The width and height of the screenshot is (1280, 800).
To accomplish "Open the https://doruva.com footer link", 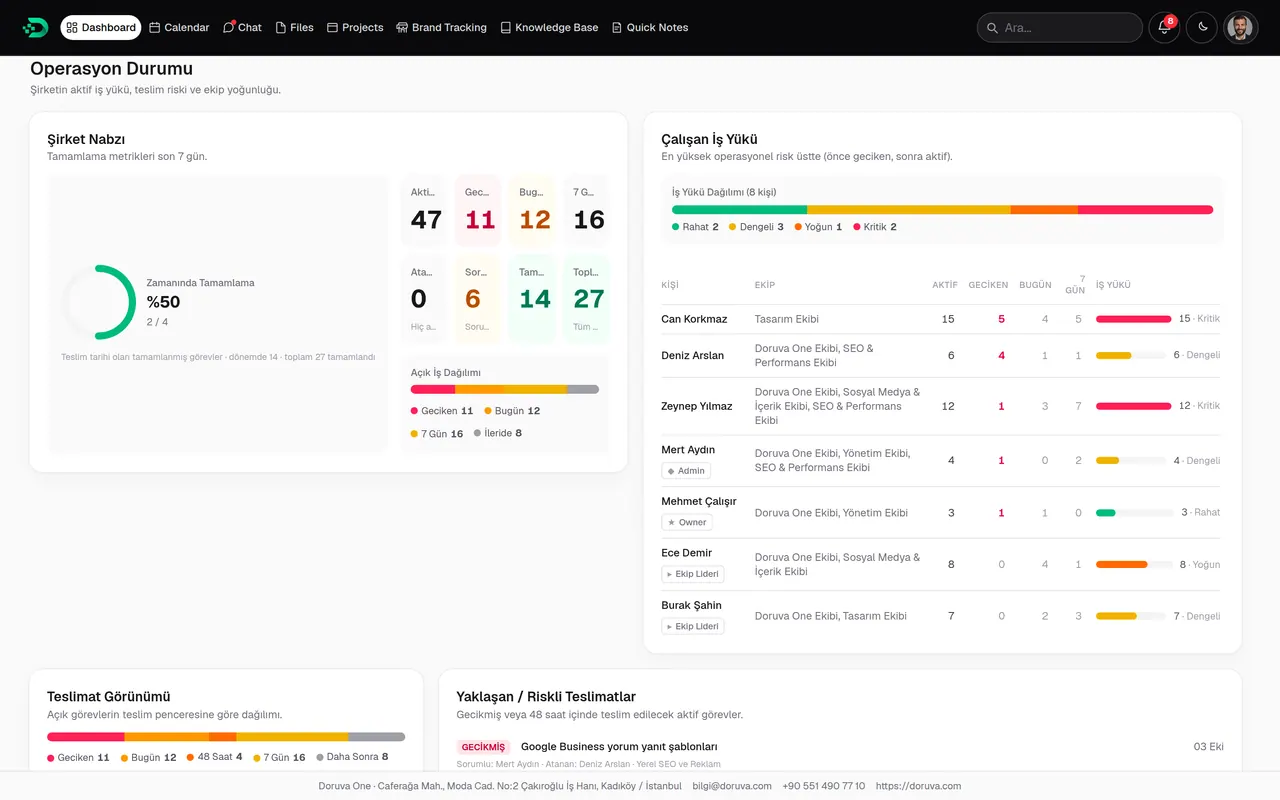I will point(918,786).
